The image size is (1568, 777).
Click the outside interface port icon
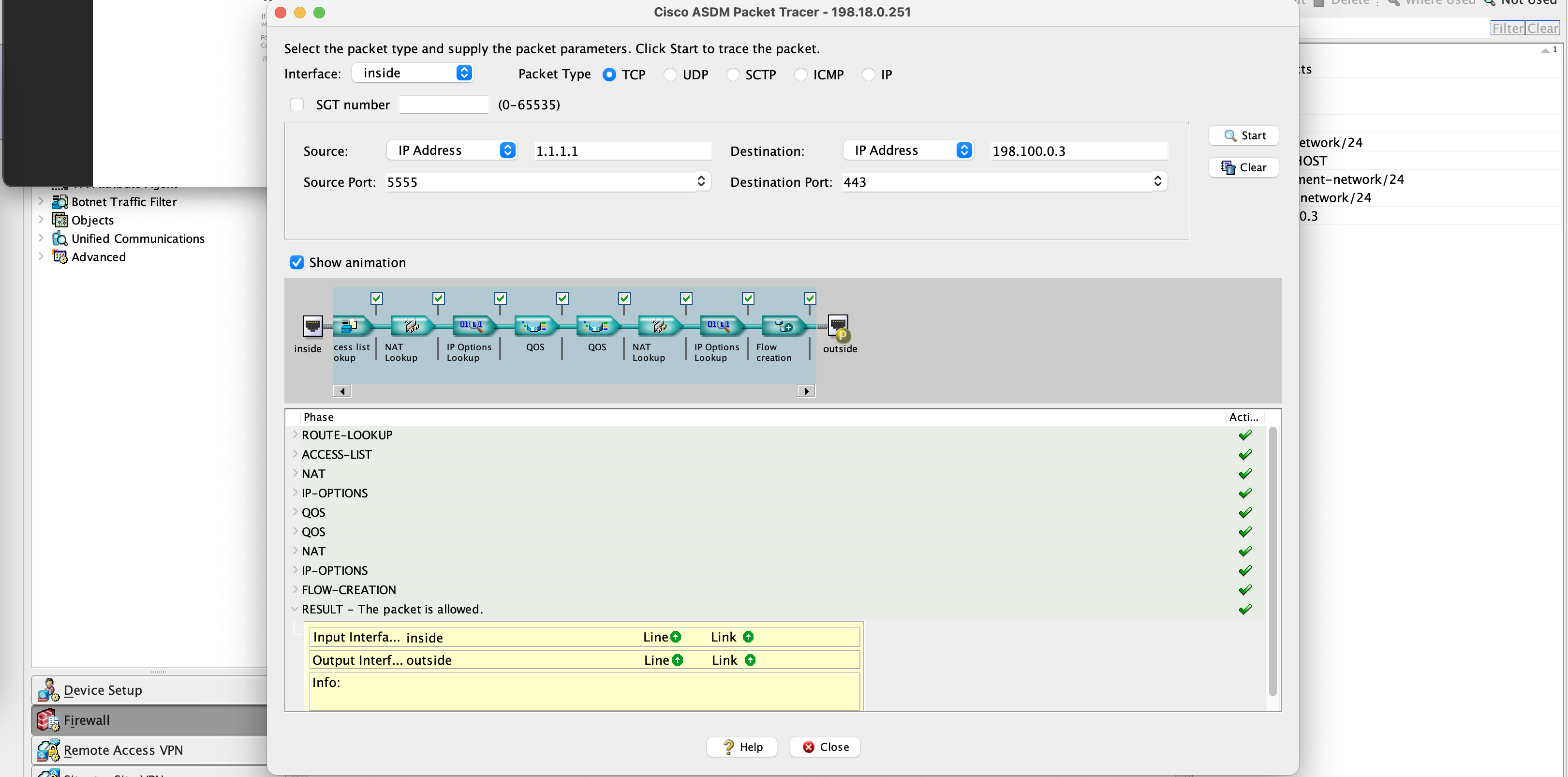click(x=838, y=326)
